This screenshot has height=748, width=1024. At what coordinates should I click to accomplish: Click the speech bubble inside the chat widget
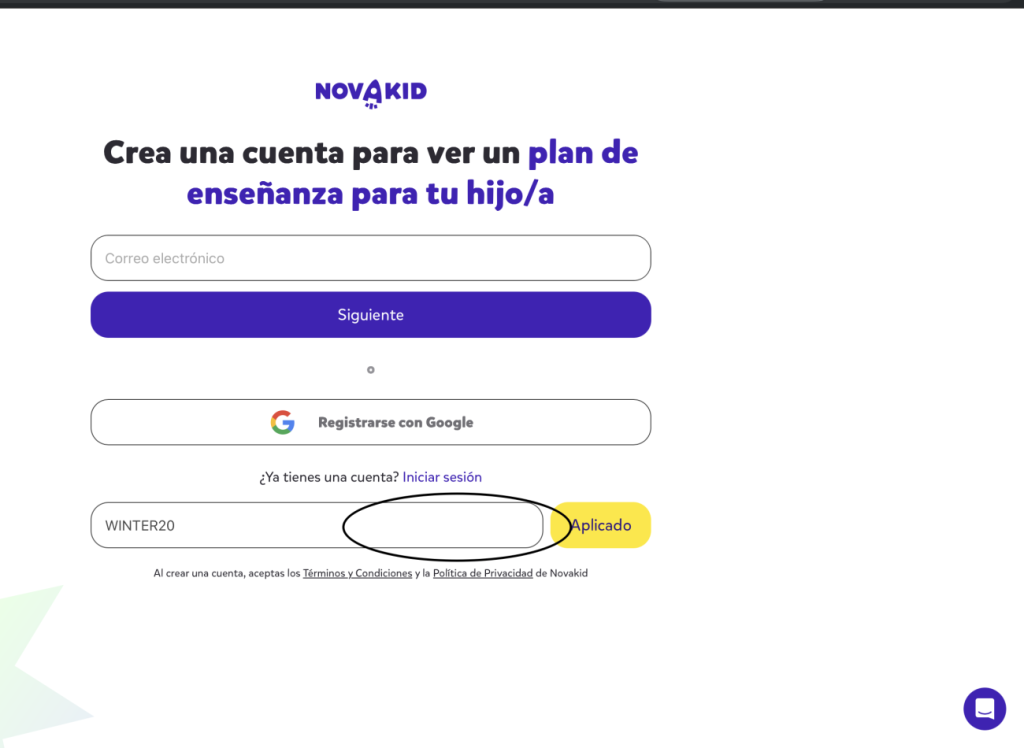click(x=984, y=708)
